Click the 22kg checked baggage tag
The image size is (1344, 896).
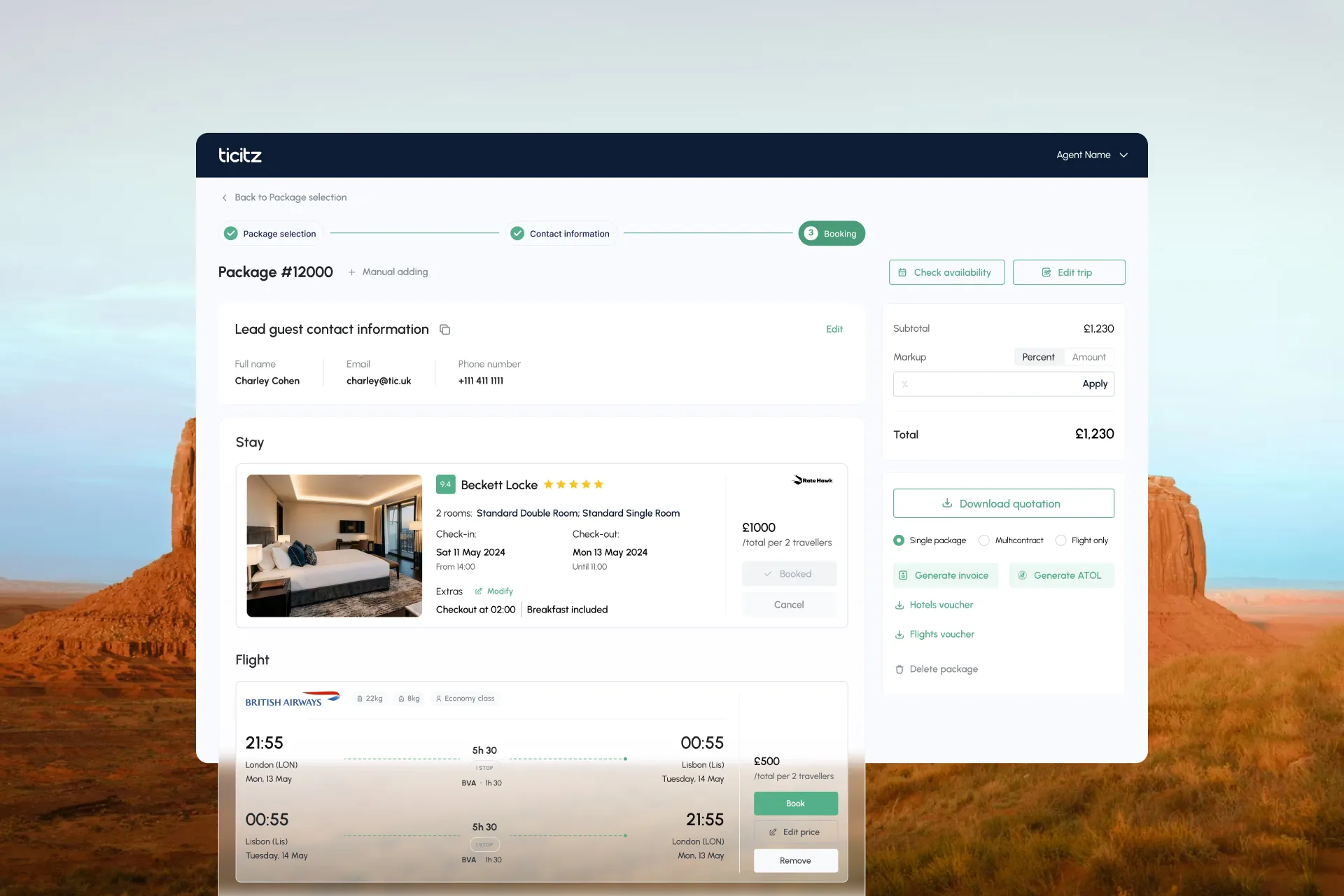(x=370, y=699)
